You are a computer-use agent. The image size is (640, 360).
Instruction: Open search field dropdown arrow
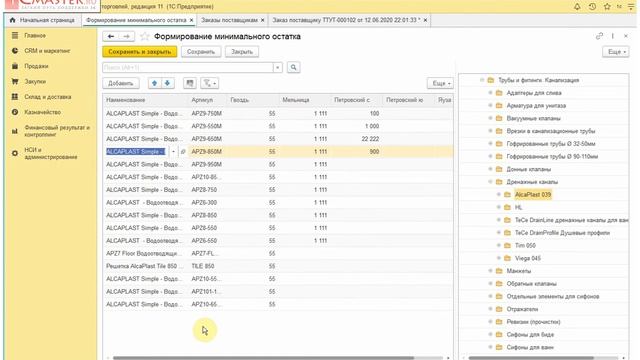pos(278,67)
